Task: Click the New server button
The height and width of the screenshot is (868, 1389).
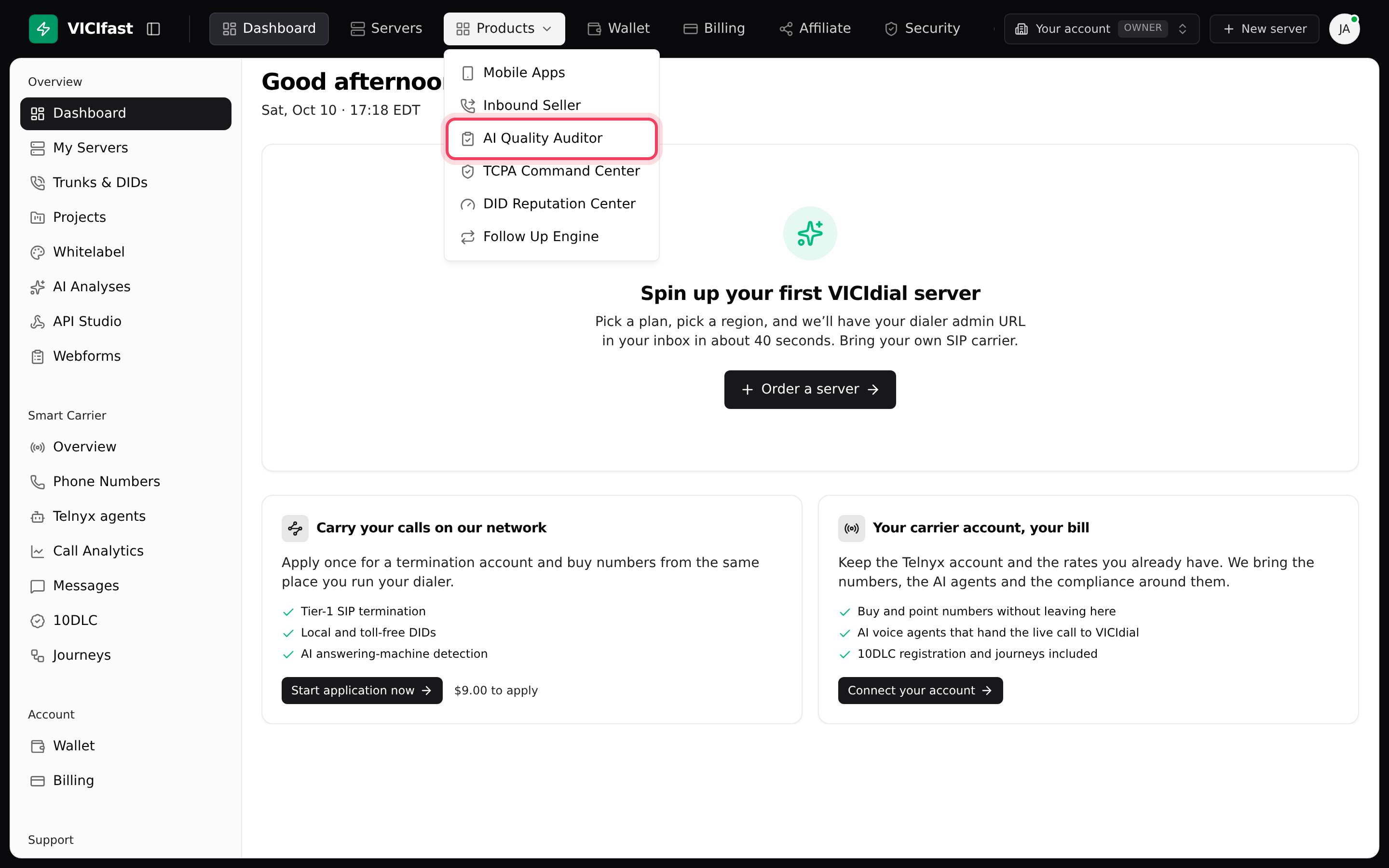Action: click(1264, 29)
